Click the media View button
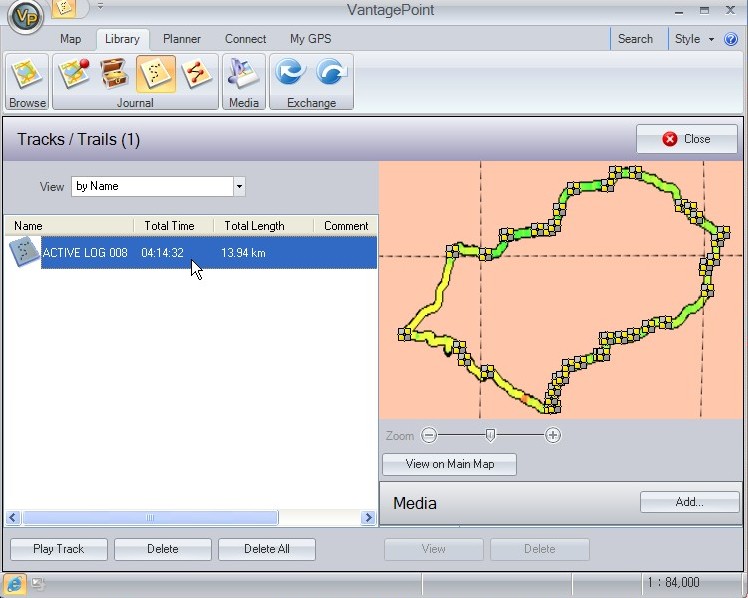The image size is (748, 598). pyautogui.click(x=434, y=549)
